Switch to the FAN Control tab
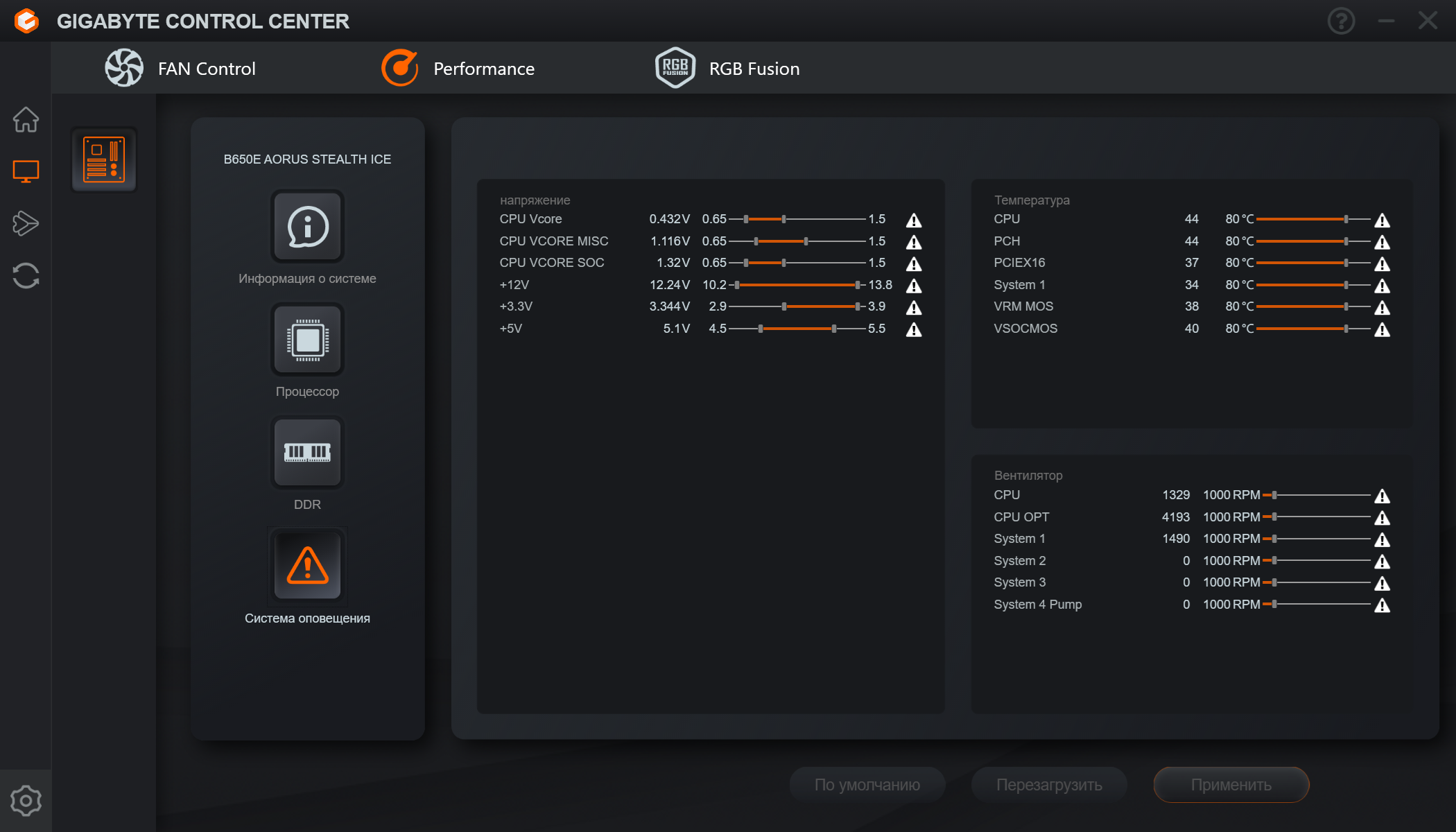1456x832 pixels. coord(180,69)
